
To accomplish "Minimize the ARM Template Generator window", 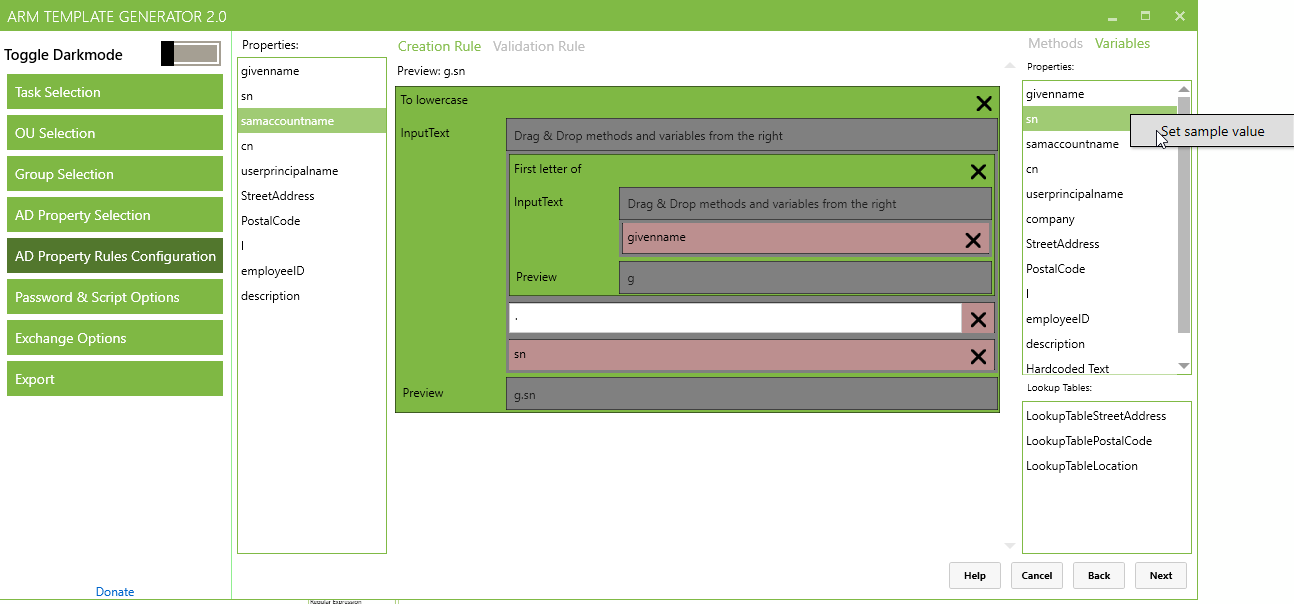I will tap(1112, 16).
